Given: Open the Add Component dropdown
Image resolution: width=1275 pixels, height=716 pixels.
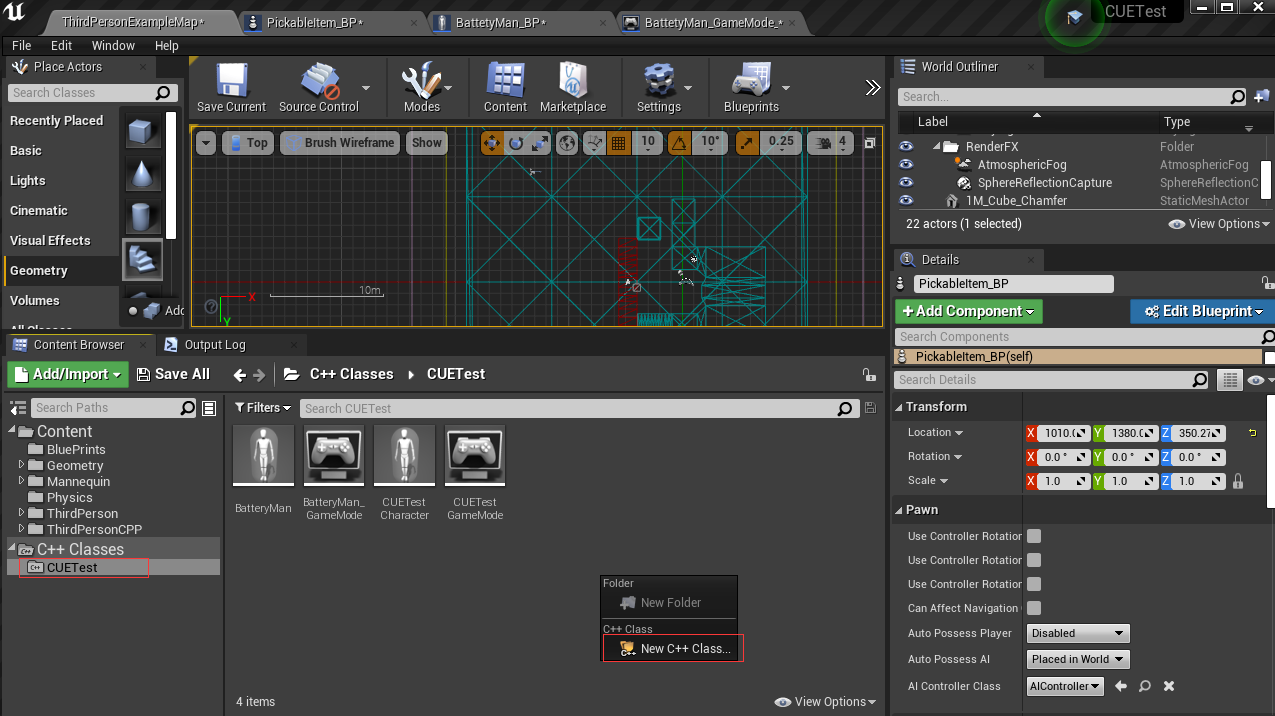Looking at the screenshot, I should coord(968,311).
